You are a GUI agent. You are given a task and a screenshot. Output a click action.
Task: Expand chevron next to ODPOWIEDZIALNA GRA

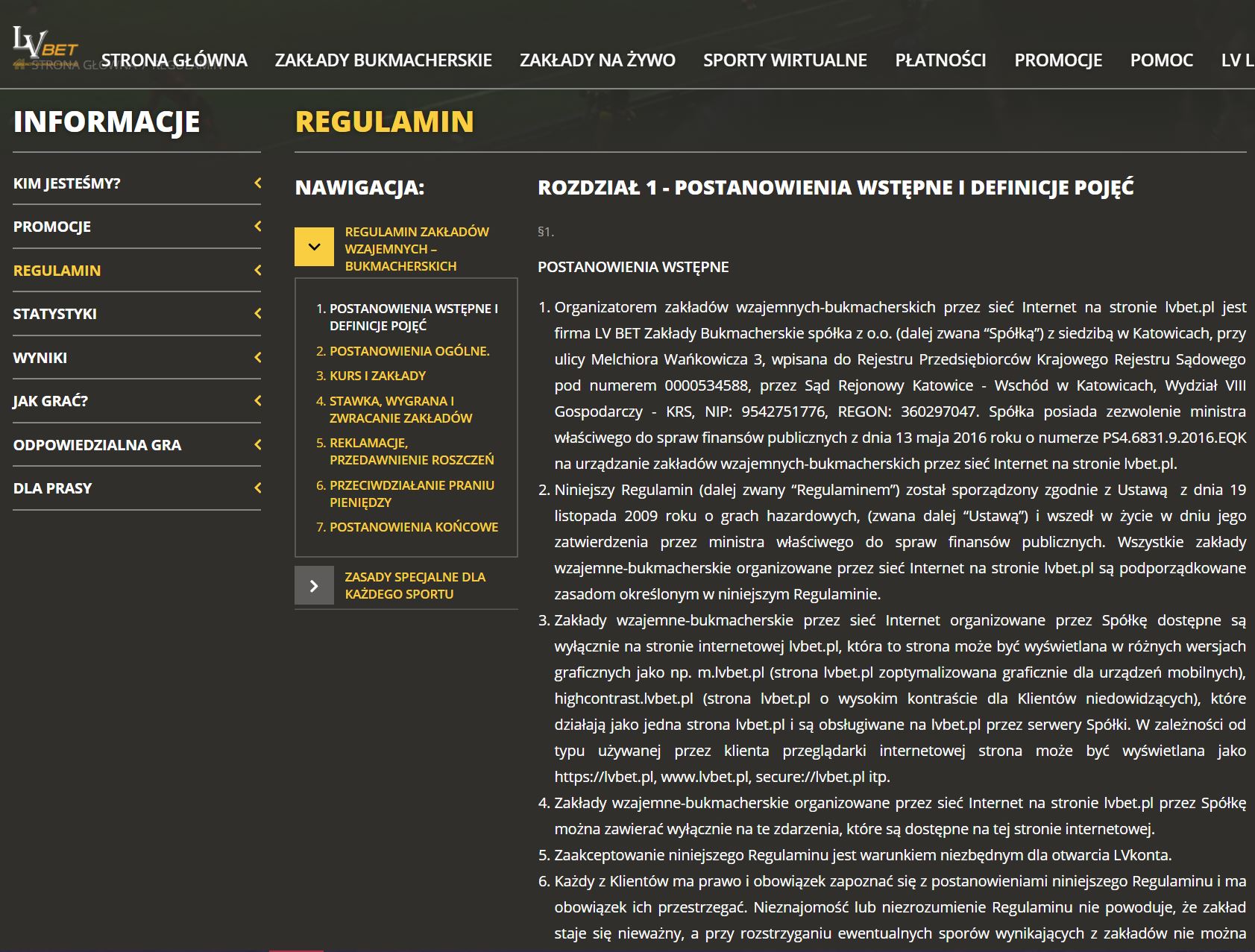(258, 444)
